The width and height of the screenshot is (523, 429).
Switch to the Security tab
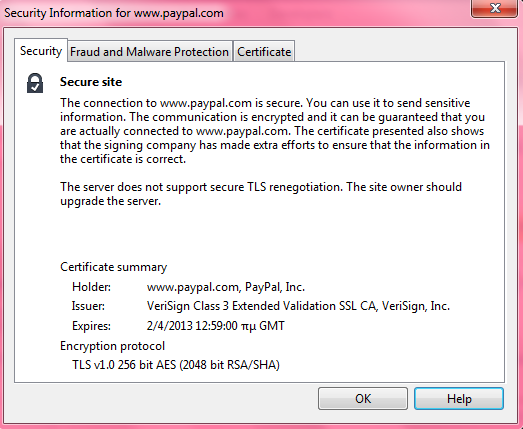[41, 51]
